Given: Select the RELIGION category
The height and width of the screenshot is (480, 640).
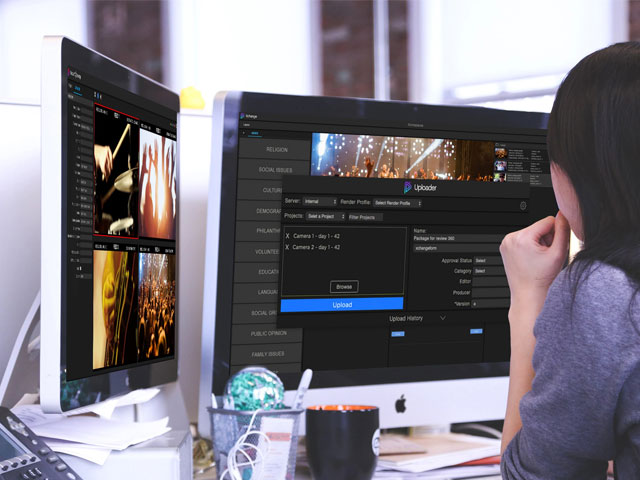Looking at the screenshot, I should point(275,149).
